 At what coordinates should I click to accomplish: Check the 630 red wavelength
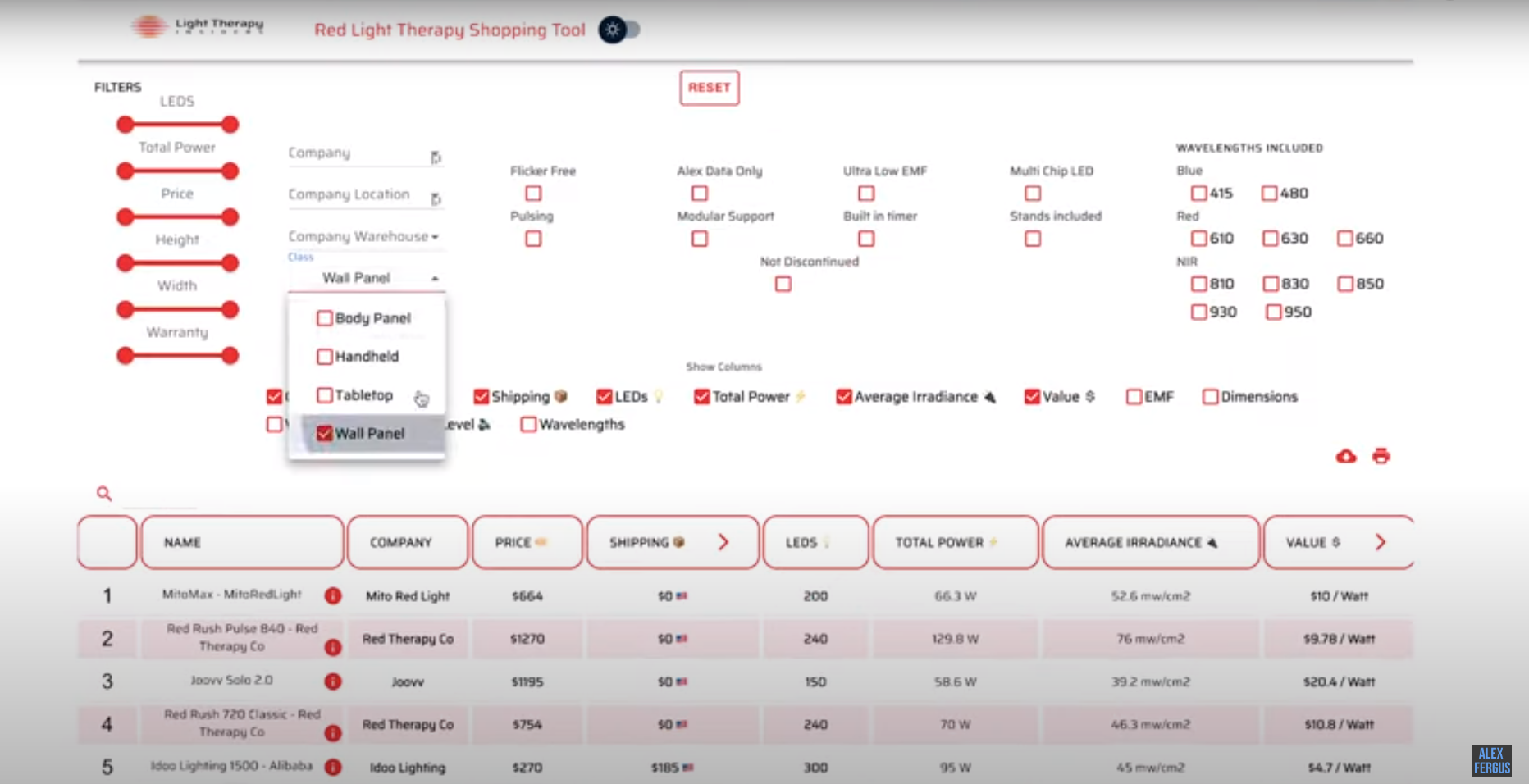(x=1271, y=239)
